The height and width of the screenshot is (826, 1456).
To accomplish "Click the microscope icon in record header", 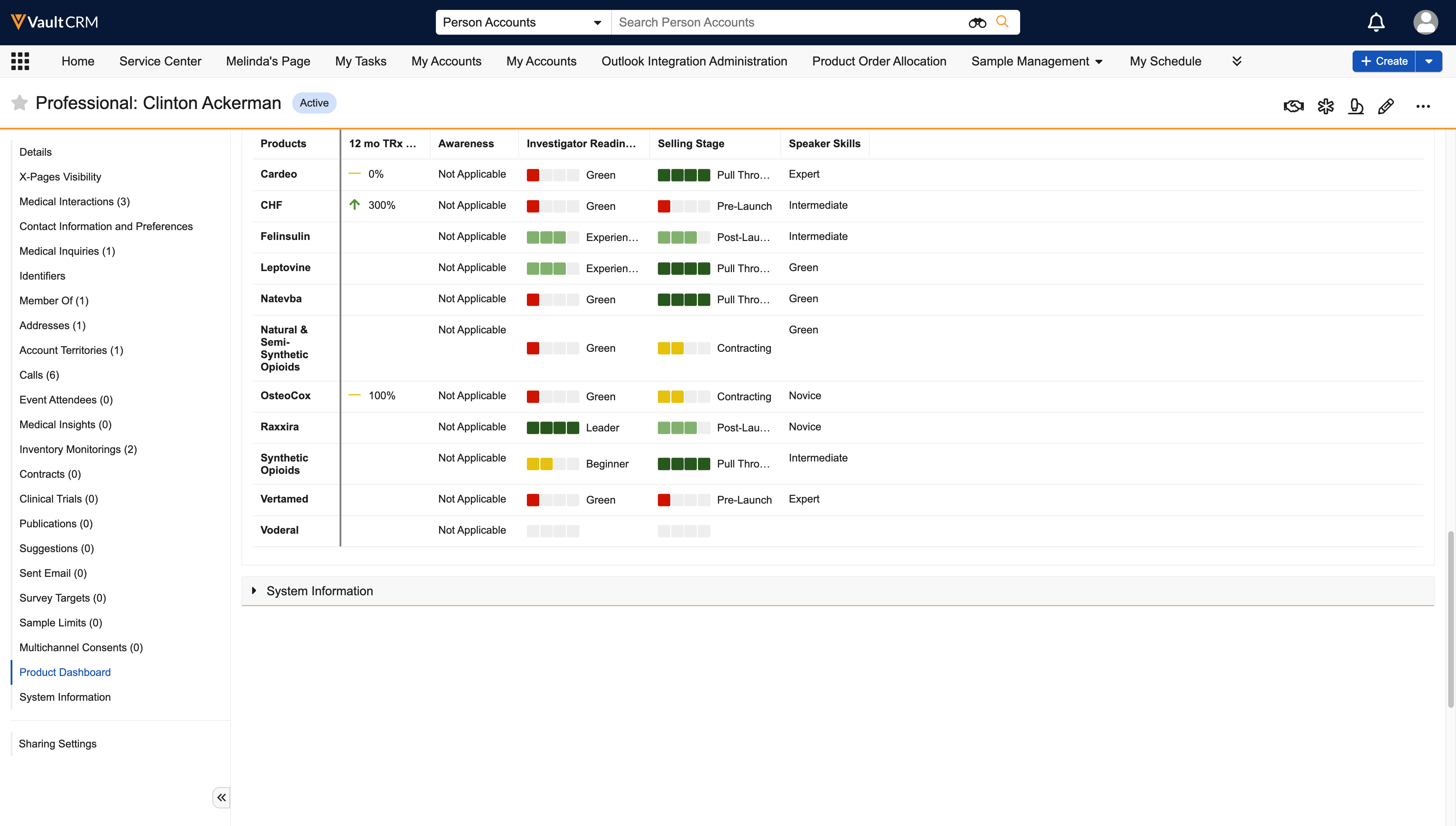I will pos(1355,106).
